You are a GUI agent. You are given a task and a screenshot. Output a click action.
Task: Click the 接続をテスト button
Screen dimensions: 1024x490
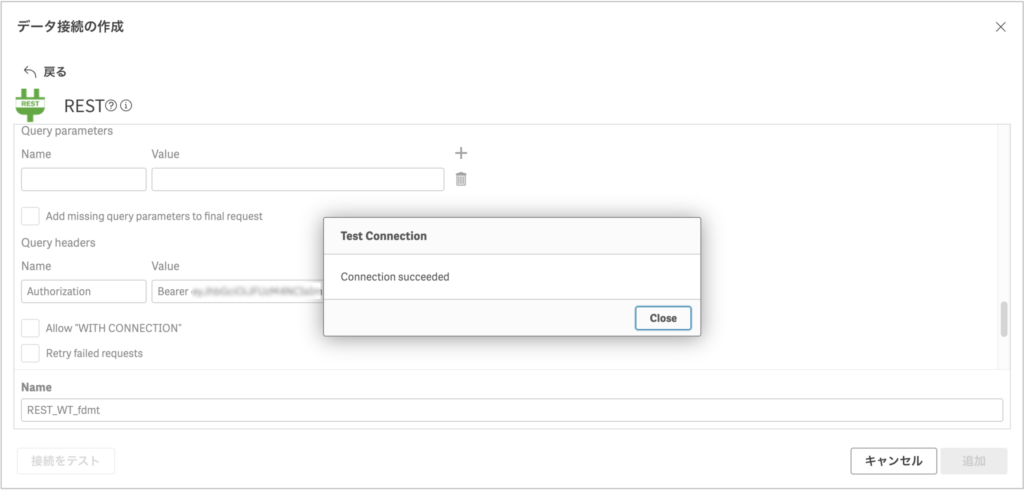click(66, 461)
